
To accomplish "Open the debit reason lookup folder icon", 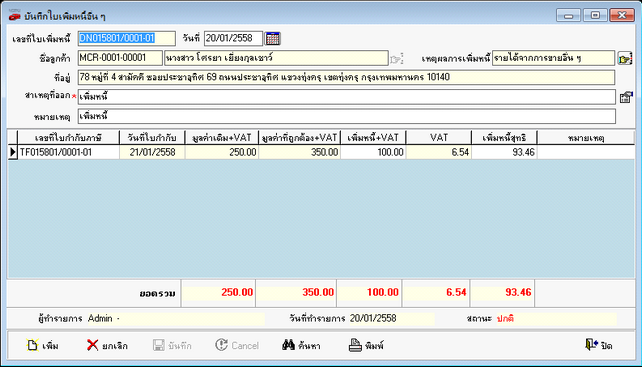I will 625,59.
